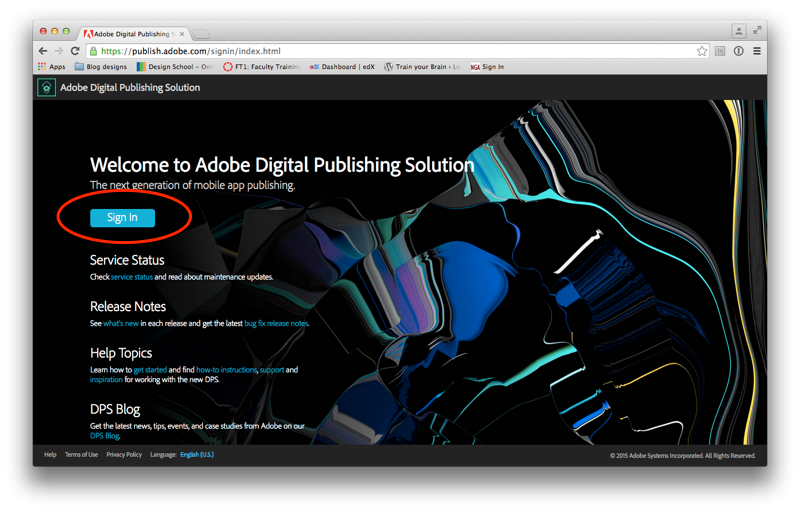This screenshot has width=800, height=512.
Task: Open the Chrome user profile button
Action: point(739,31)
